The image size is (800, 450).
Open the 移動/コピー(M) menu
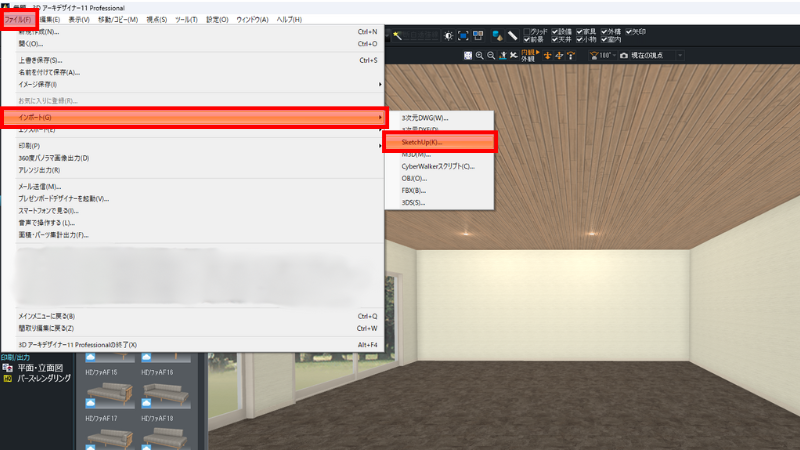[x=118, y=19]
